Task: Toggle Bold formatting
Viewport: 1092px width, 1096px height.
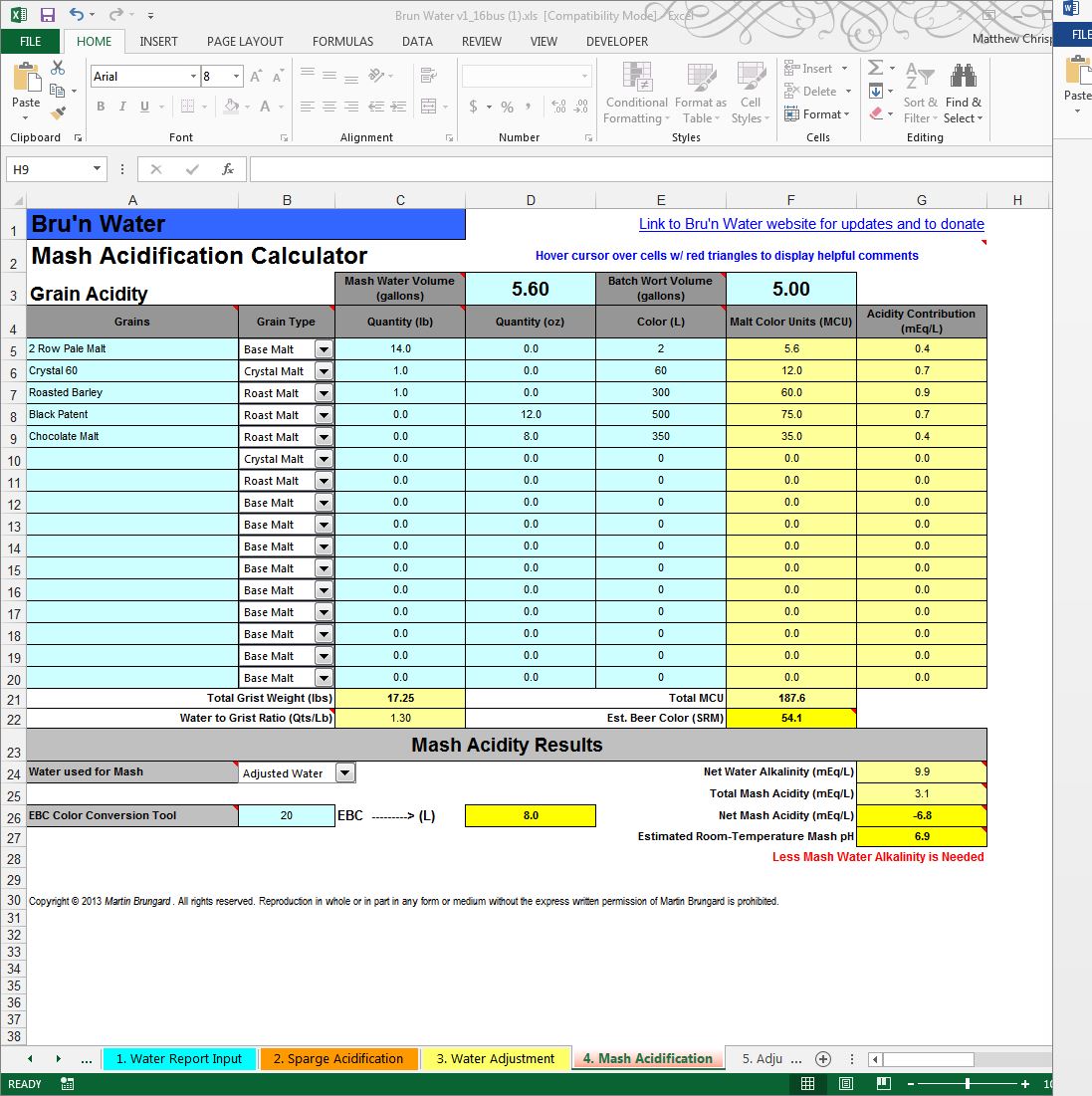Action: (x=101, y=107)
